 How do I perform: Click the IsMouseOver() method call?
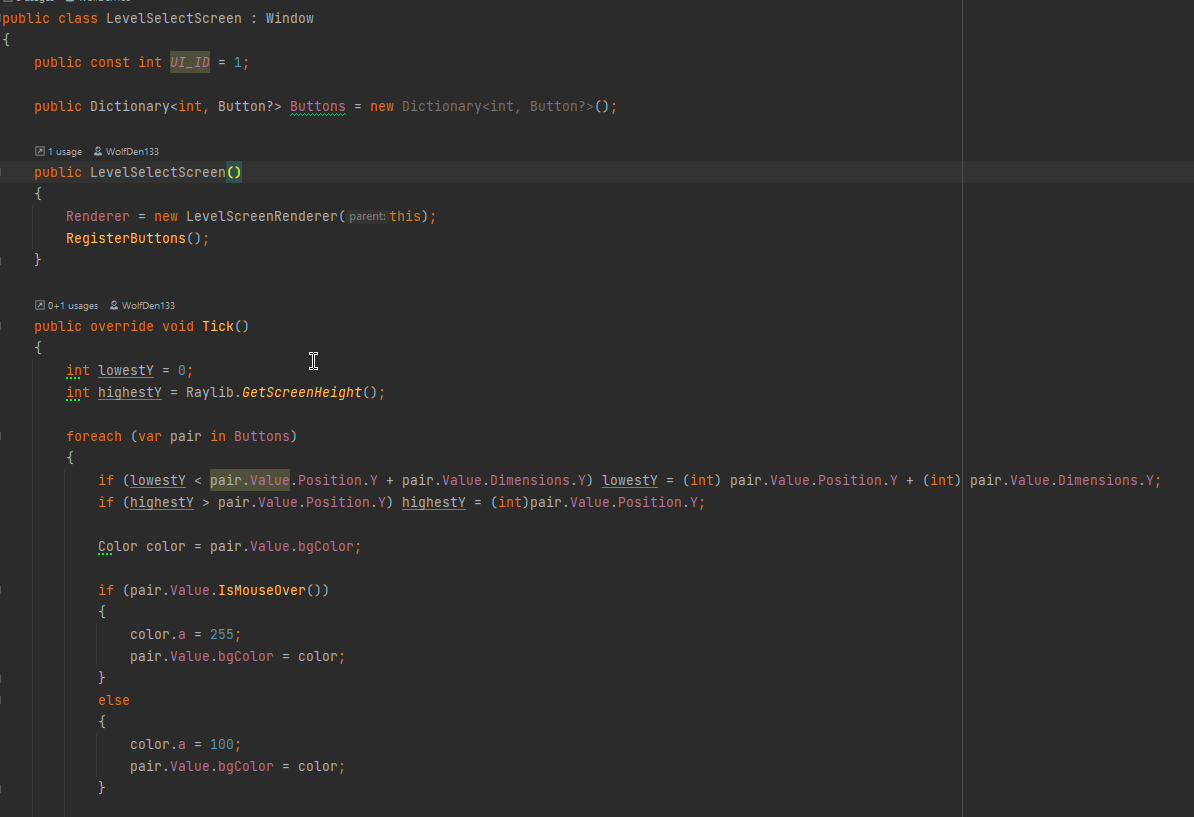click(x=262, y=590)
